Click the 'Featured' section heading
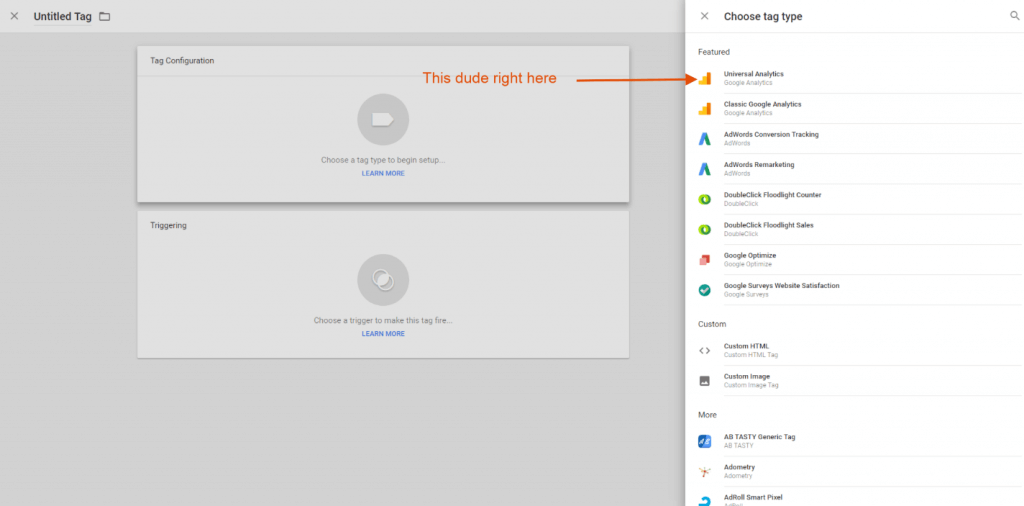The width and height of the screenshot is (1024, 506). [714, 52]
